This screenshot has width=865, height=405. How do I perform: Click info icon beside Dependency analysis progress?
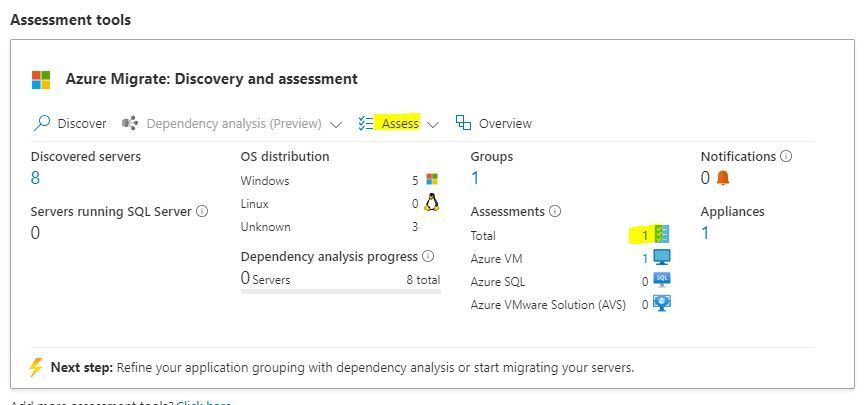coord(428,256)
